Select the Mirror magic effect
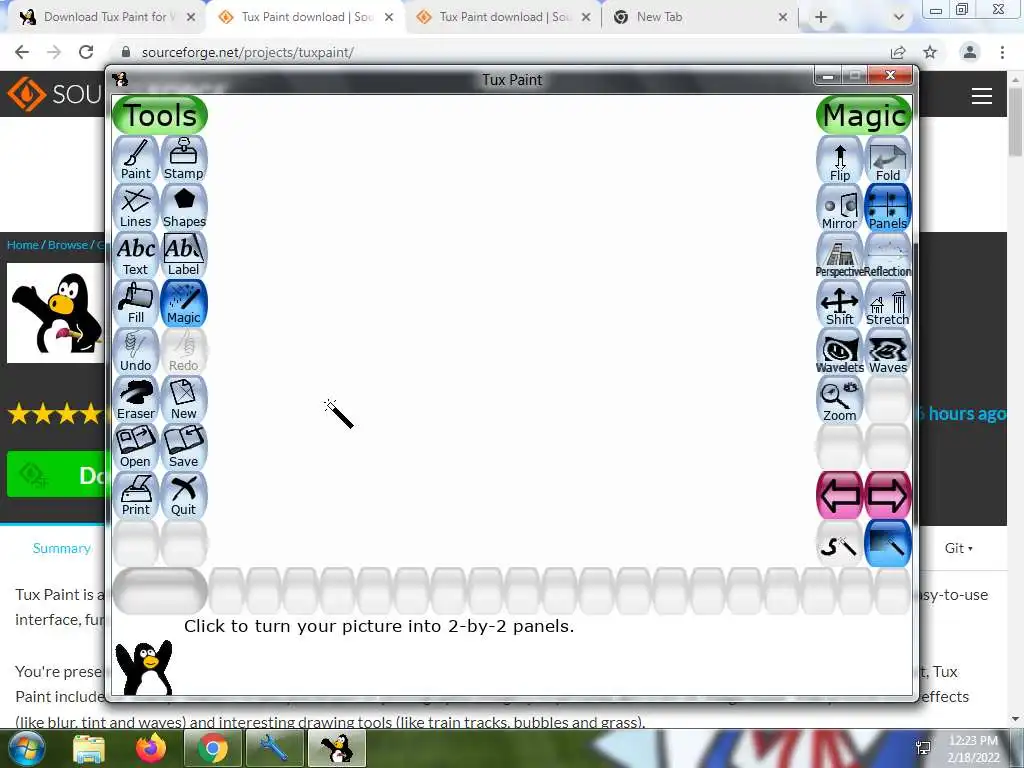The width and height of the screenshot is (1024, 768). pyautogui.click(x=840, y=208)
